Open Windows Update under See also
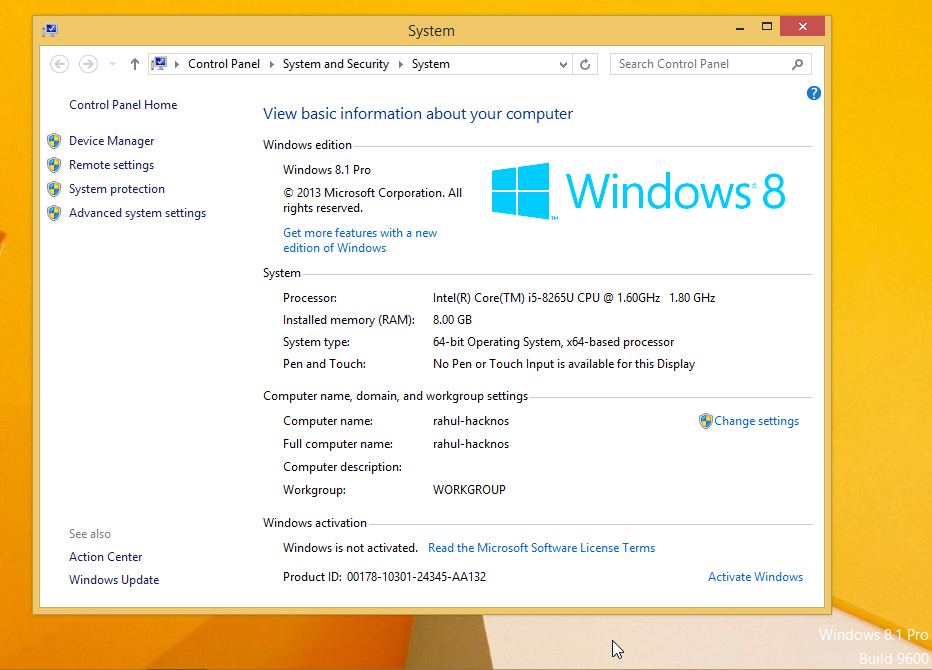 114,580
